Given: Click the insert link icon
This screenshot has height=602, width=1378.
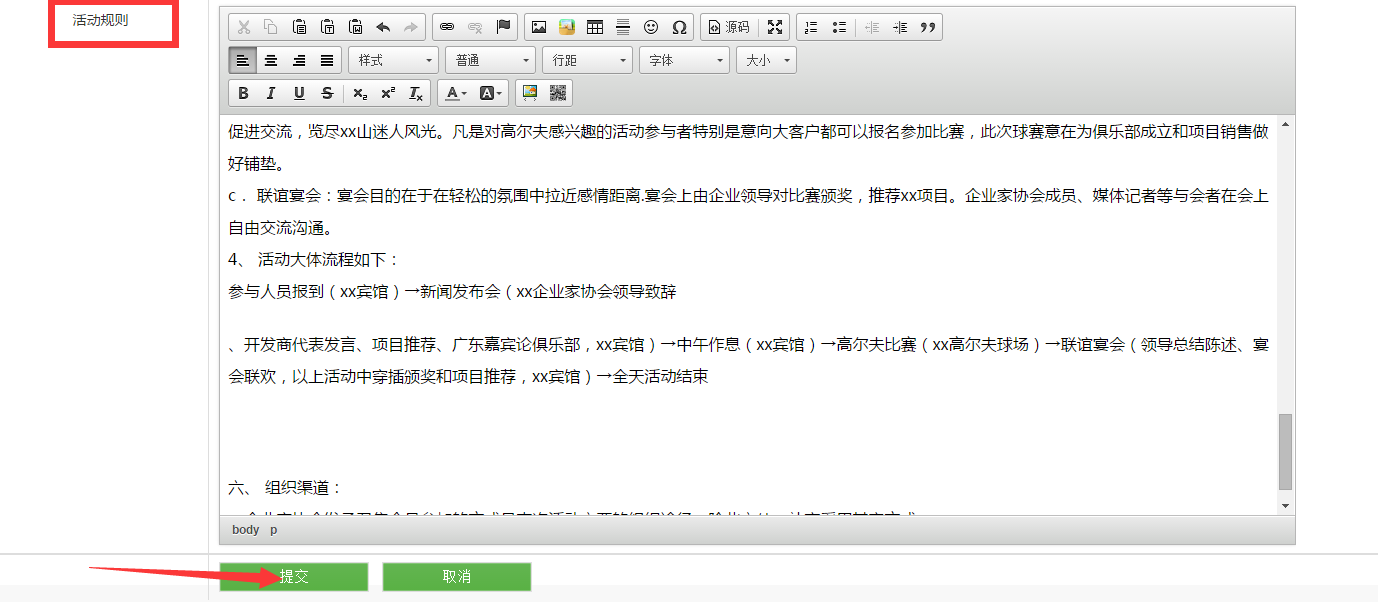Looking at the screenshot, I should 447,27.
